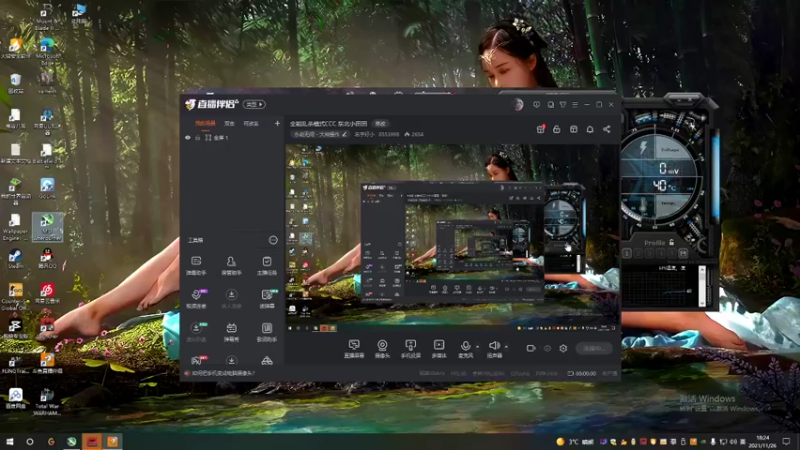800x450 pixels.
Task: Open the 房管助手 toolbox tool
Action: (231, 266)
